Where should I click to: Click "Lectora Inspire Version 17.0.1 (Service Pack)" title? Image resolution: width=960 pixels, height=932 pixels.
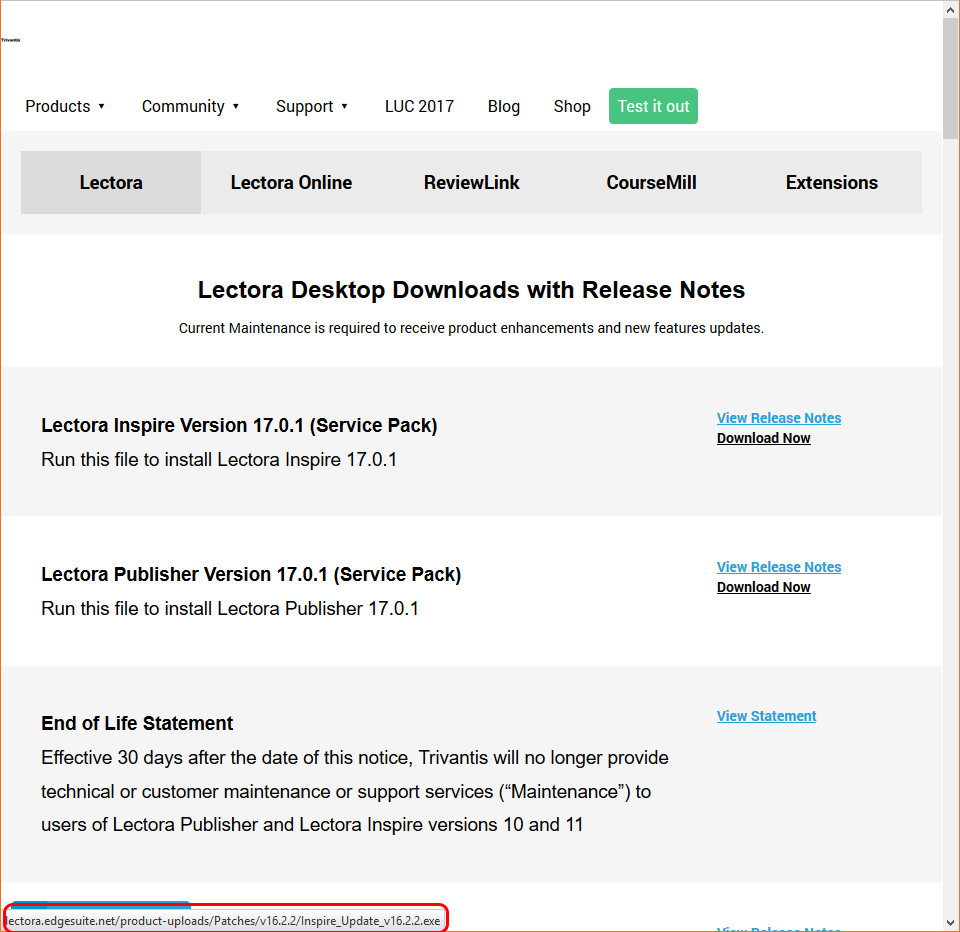(239, 425)
